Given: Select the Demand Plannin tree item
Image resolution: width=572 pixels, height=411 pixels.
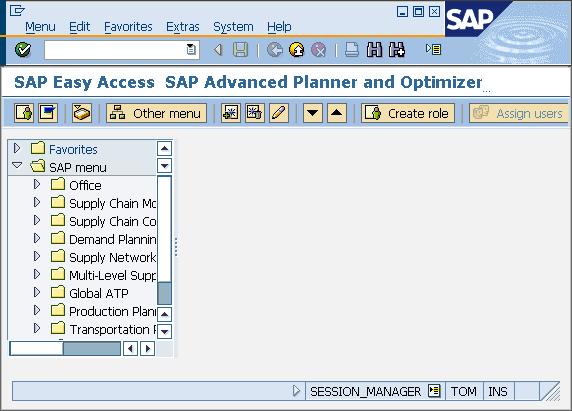Looking at the screenshot, I should (x=112, y=239).
